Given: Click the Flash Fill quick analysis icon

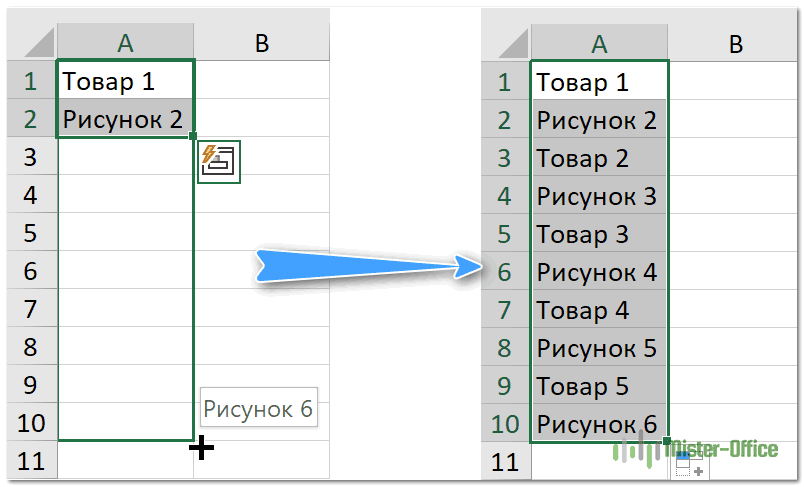Looking at the screenshot, I should pos(219,160).
